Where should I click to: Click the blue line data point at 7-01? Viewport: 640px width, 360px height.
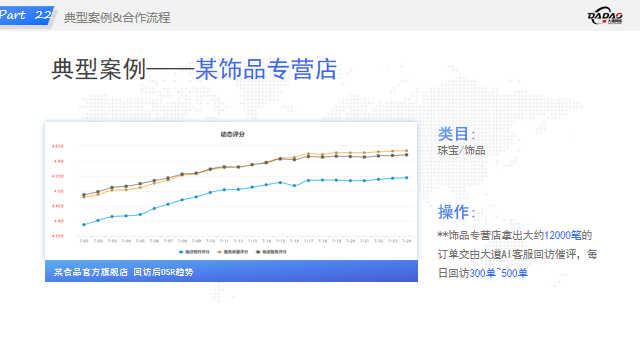pyautogui.click(x=84, y=224)
